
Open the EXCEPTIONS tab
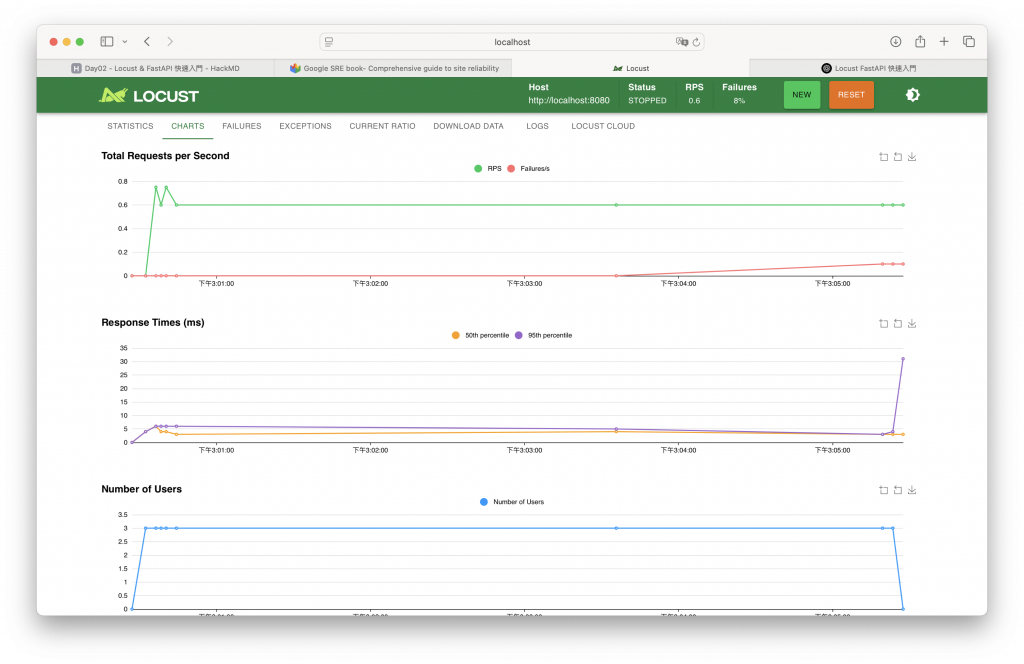(305, 126)
